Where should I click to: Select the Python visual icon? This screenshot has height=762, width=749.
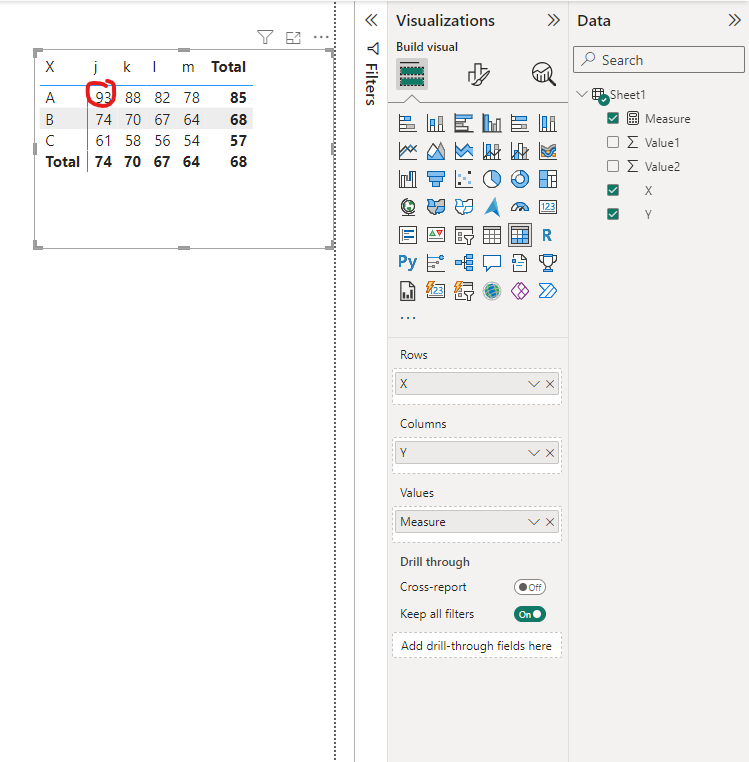coord(407,263)
